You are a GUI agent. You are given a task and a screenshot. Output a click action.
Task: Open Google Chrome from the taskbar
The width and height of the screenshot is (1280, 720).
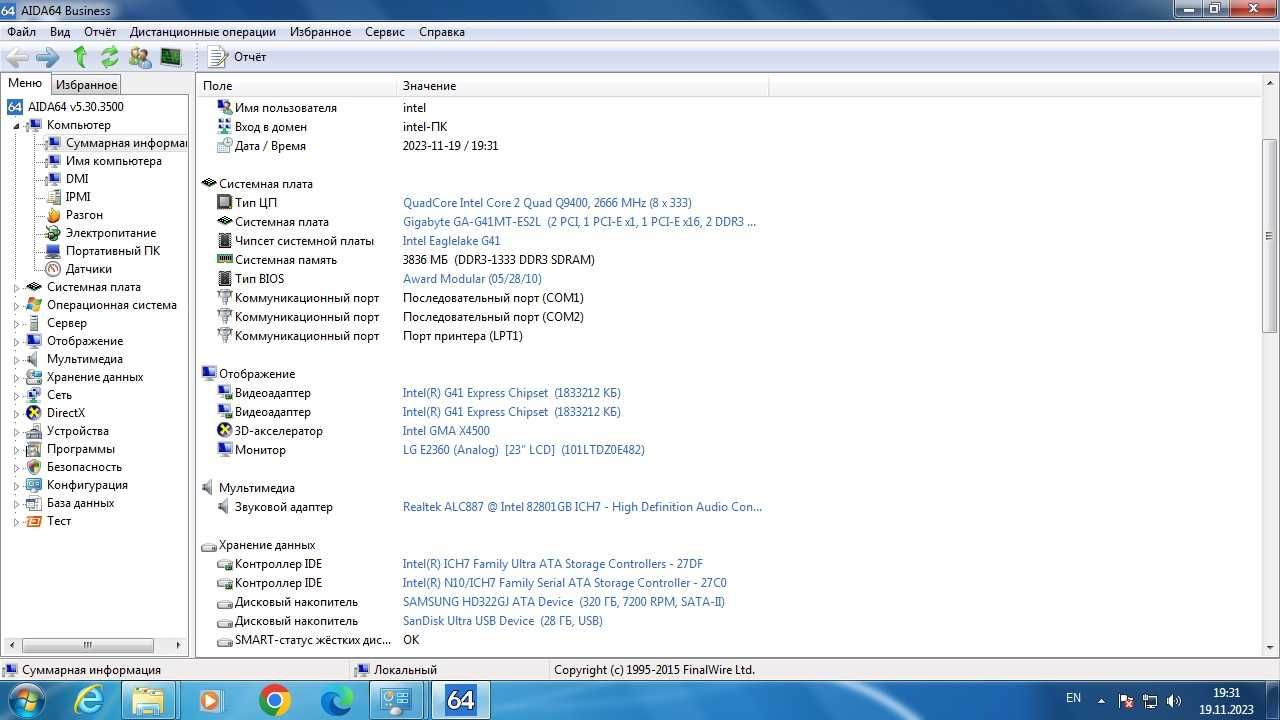tap(274, 700)
